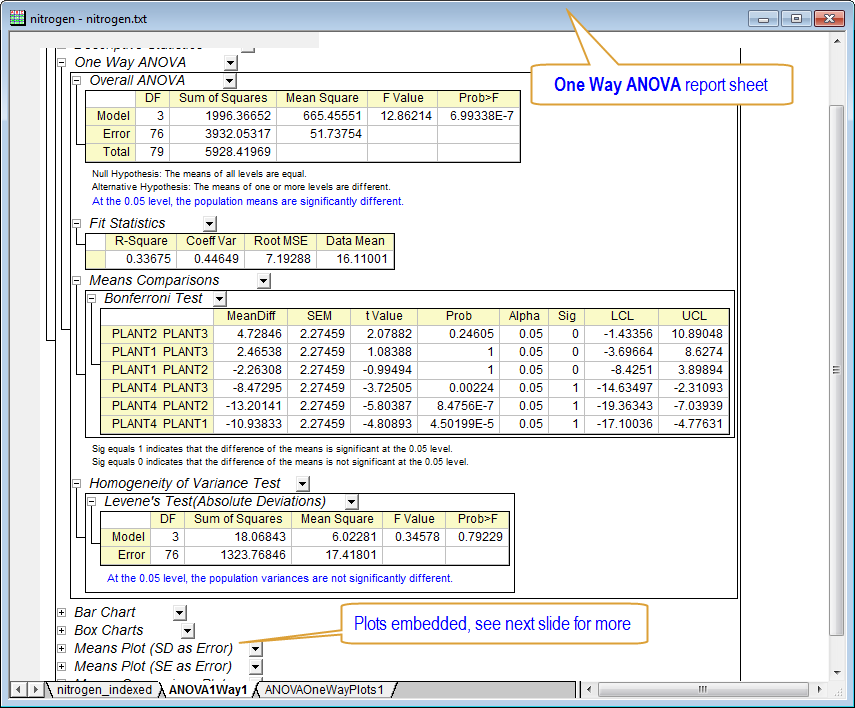Select the ANOVA1Way1 report tab
The height and width of the screenshot is (708, 855).
click(x=204, y=690)
